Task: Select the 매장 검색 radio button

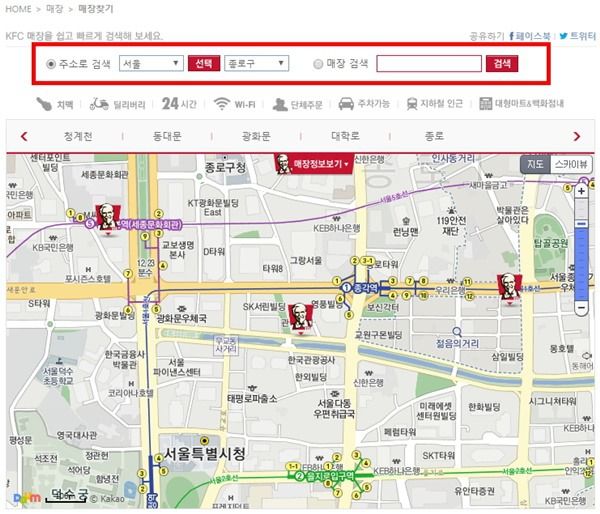Action: pyautogui.click(x=318, y=64)
